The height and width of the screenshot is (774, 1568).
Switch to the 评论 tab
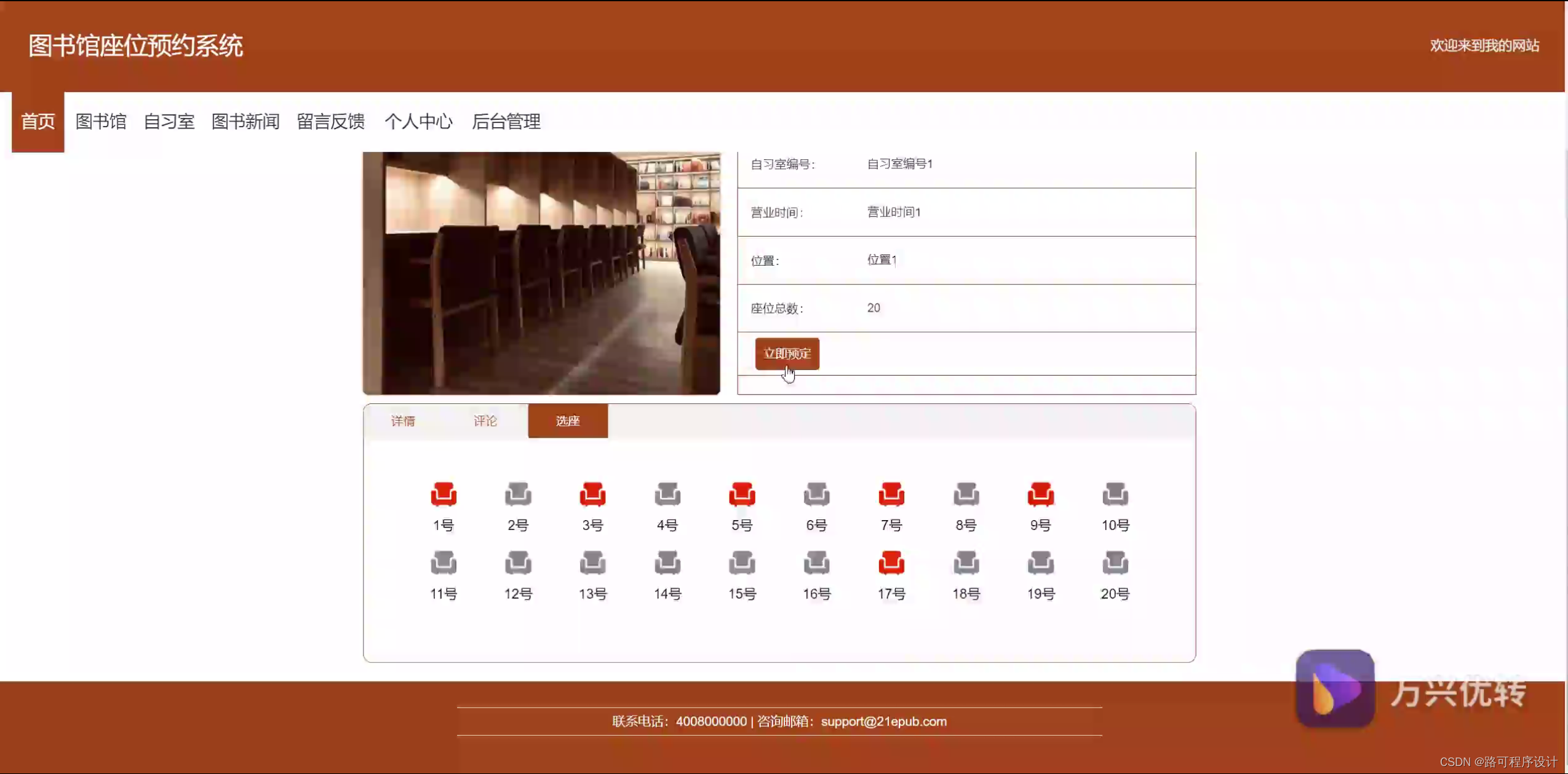pos(485,421)
